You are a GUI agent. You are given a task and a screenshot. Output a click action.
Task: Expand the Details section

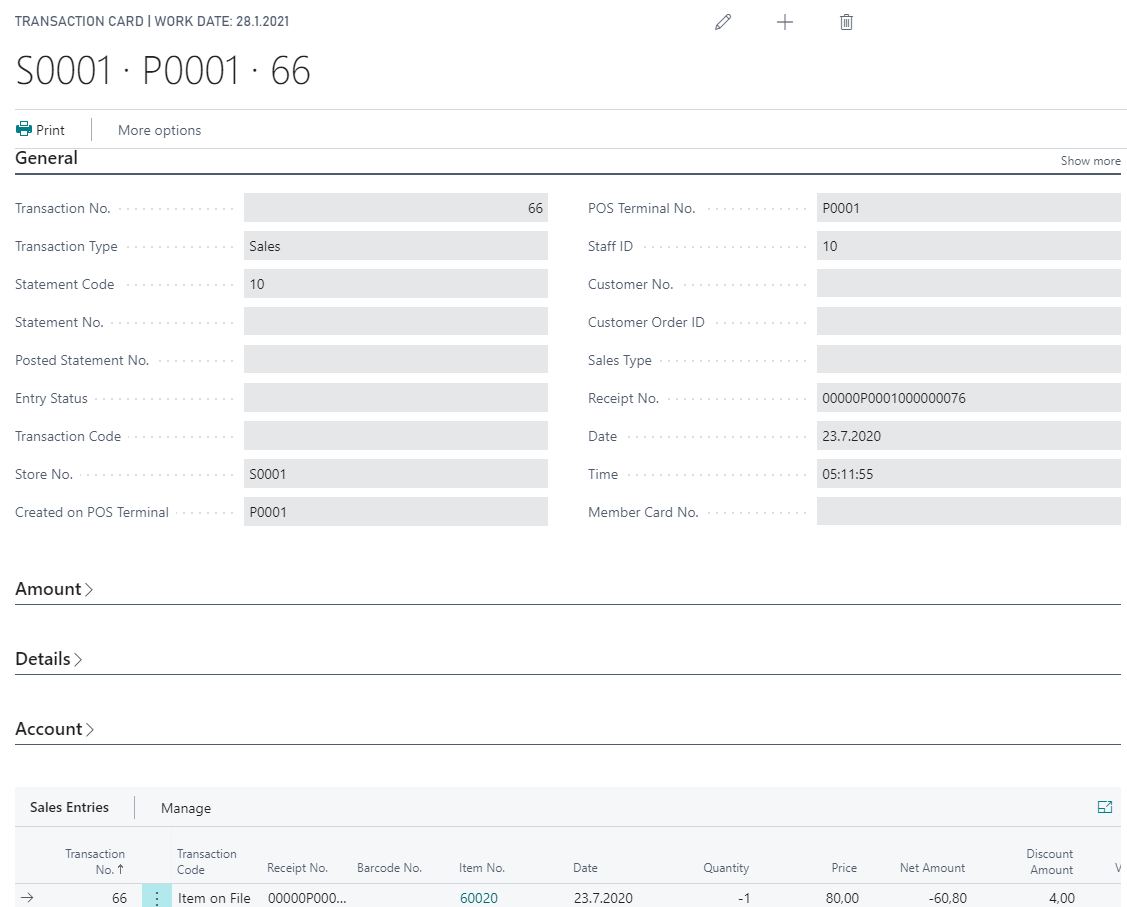[49, 659]
